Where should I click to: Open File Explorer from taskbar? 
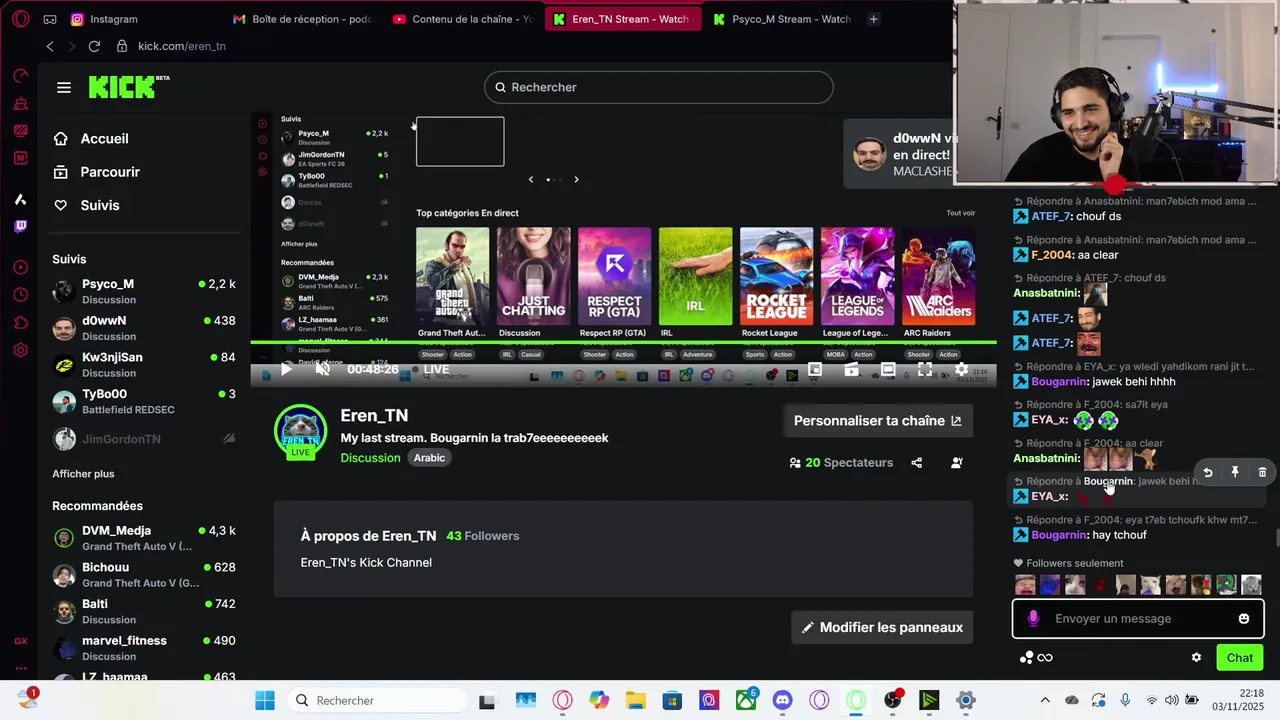[636, 701]
